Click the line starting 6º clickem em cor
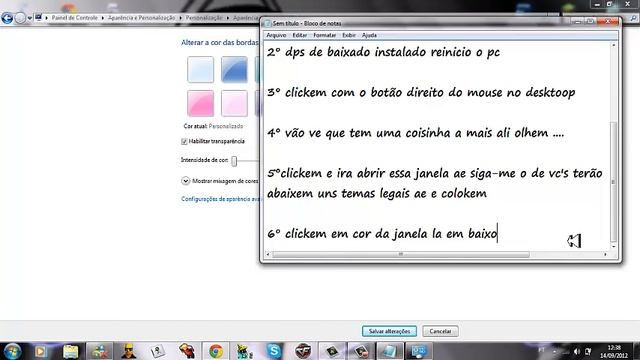This screenshot has width=640, height=360. point(382,233)
